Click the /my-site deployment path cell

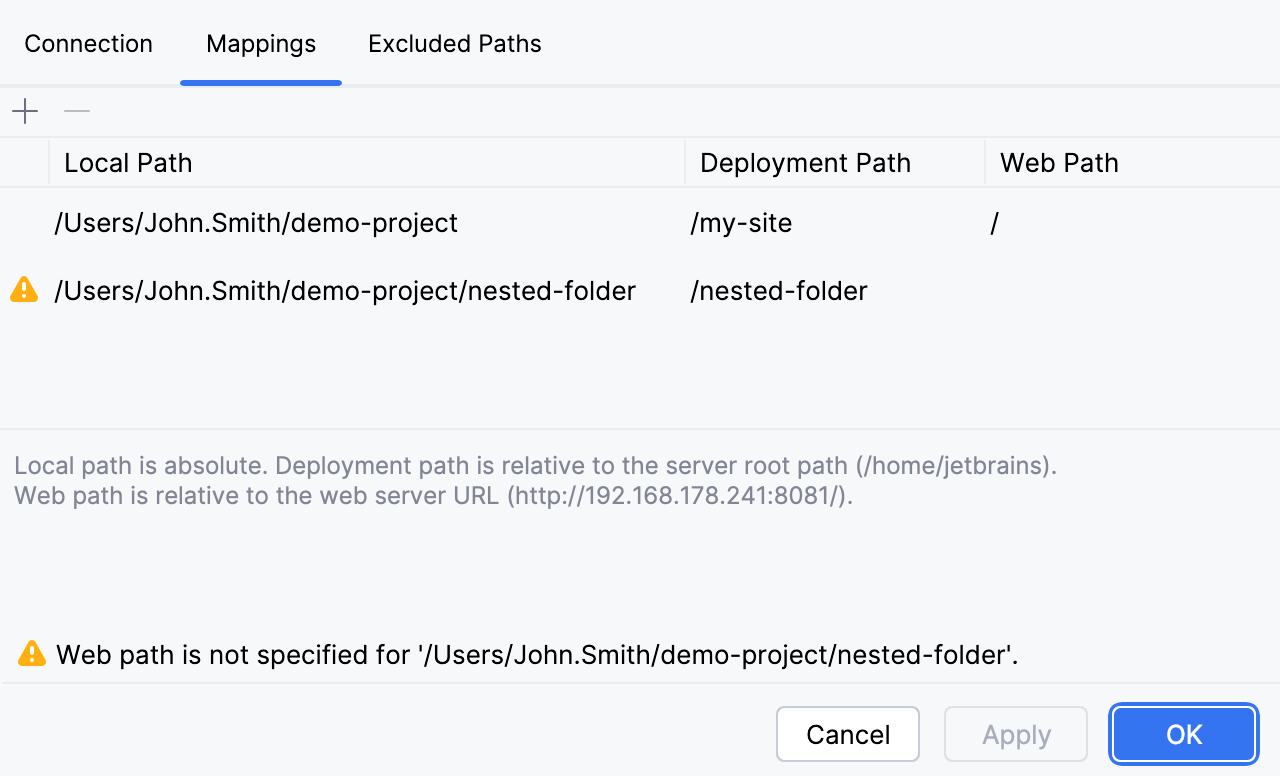click(741, 223)
